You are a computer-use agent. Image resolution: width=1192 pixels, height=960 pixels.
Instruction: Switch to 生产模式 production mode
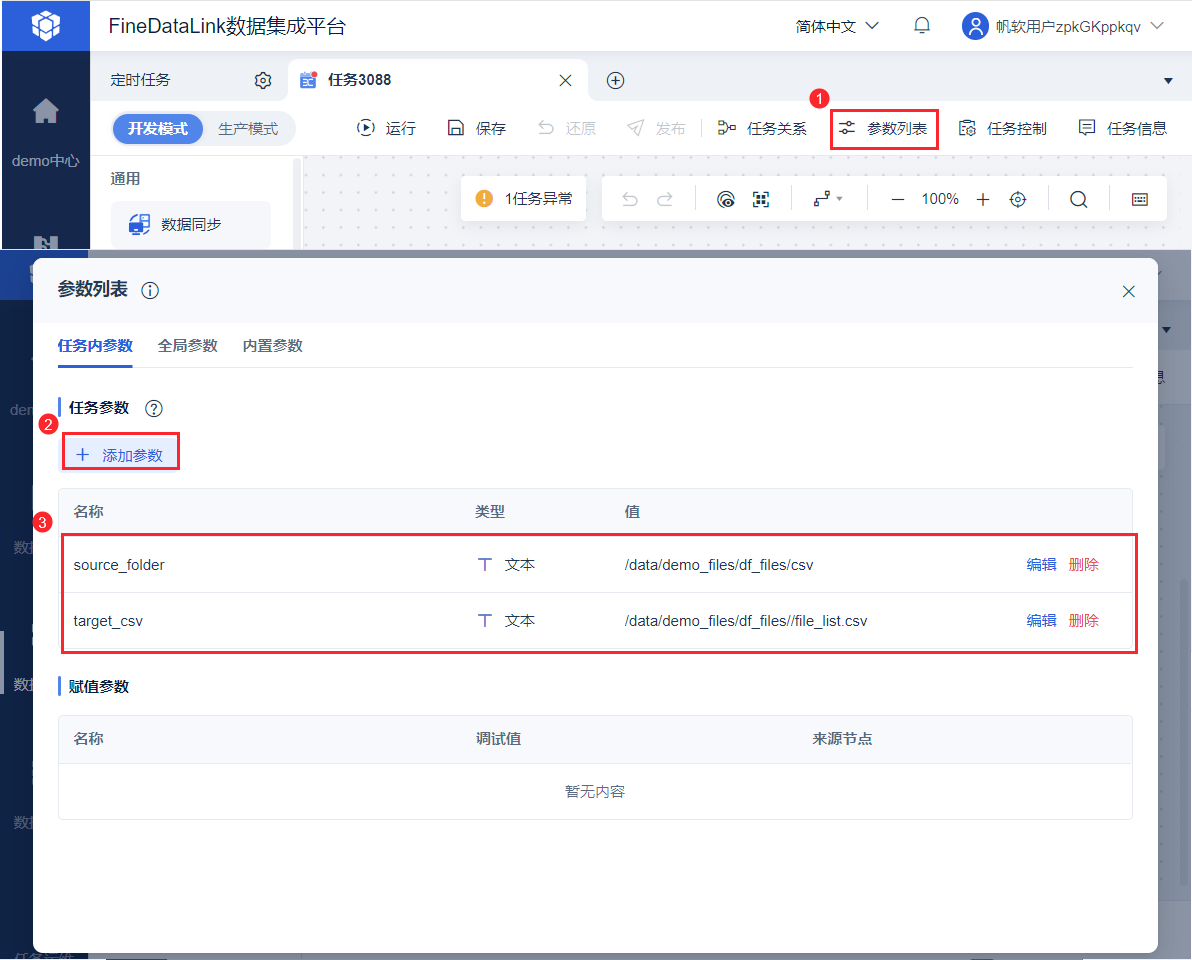tap(249, 128)
